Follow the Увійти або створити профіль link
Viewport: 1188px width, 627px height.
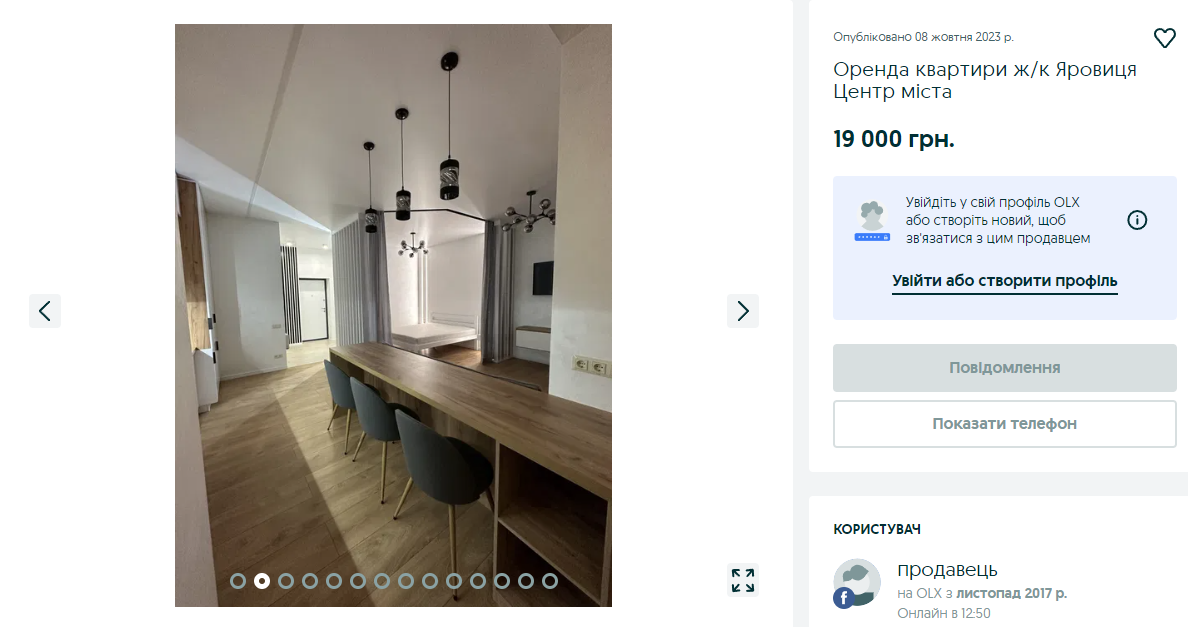click(x=1005, y=281)
